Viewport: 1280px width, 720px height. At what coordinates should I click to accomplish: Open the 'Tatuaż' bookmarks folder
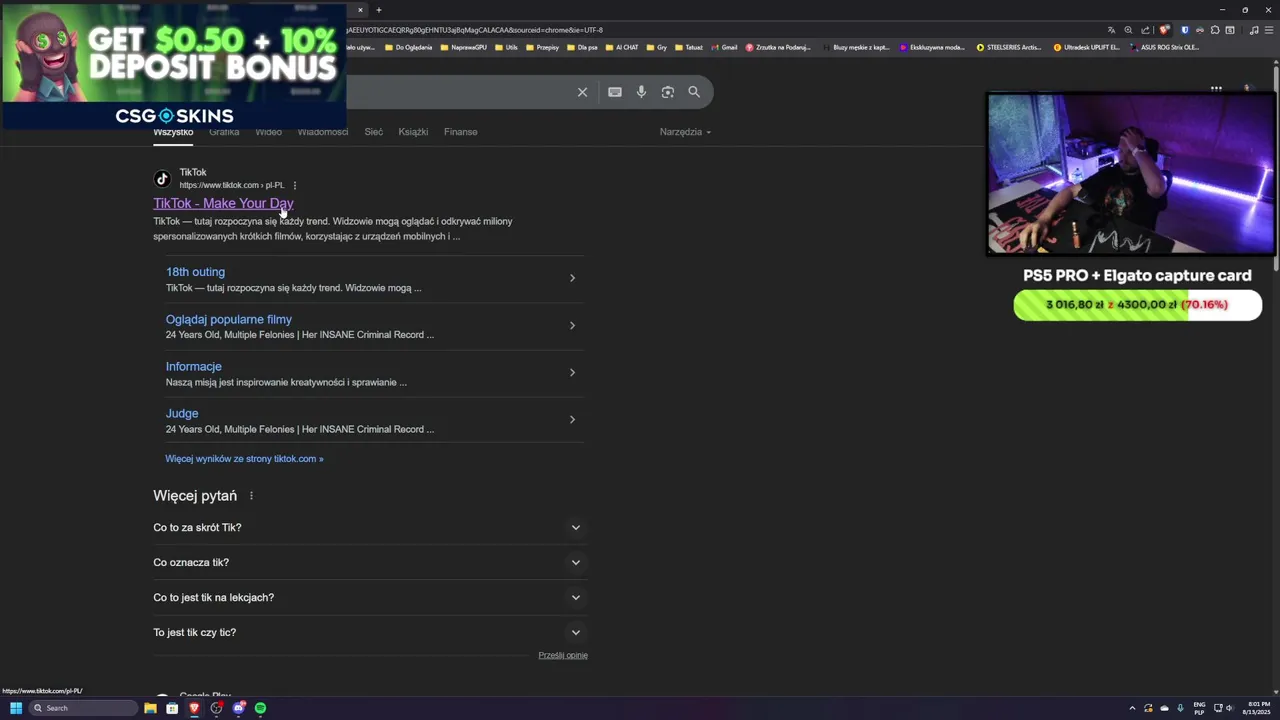[688, 47]
